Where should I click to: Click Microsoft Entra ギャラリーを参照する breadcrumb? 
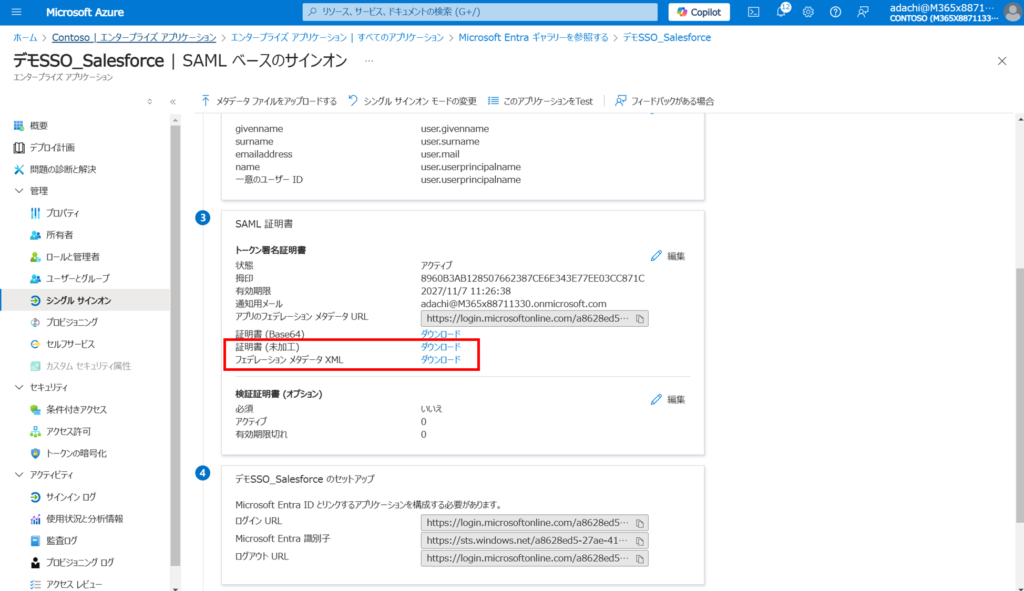[533, 37]
